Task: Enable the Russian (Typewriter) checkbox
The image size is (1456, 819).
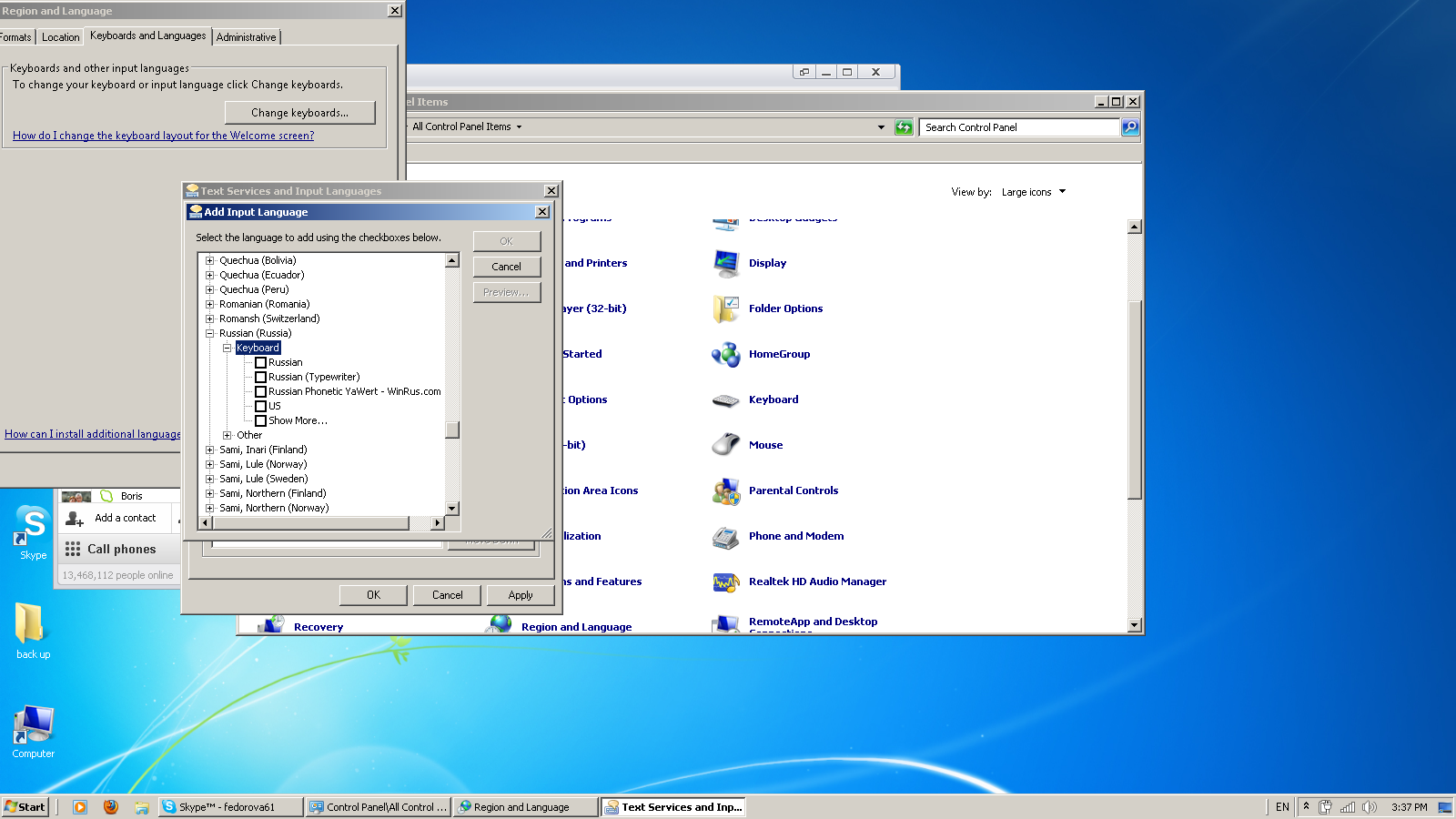Action: [x=260, y=377]
